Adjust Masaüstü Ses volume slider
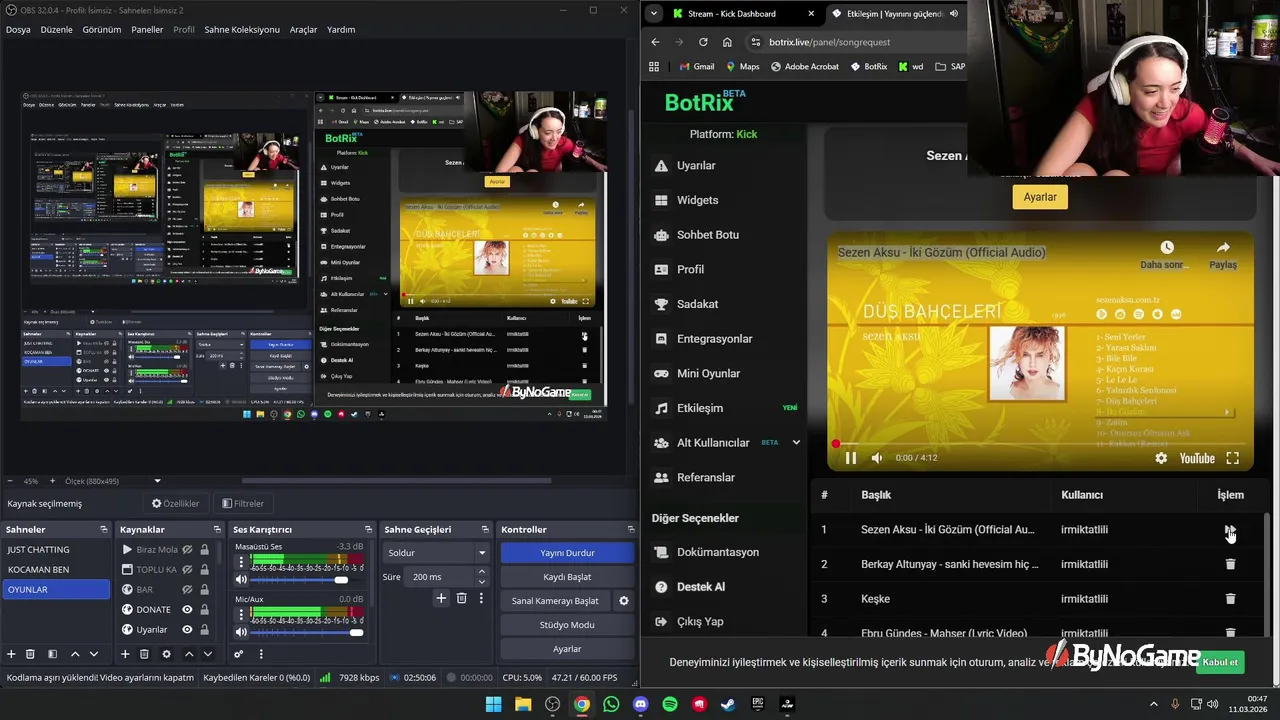1280x720 pixels. [306, 580]
